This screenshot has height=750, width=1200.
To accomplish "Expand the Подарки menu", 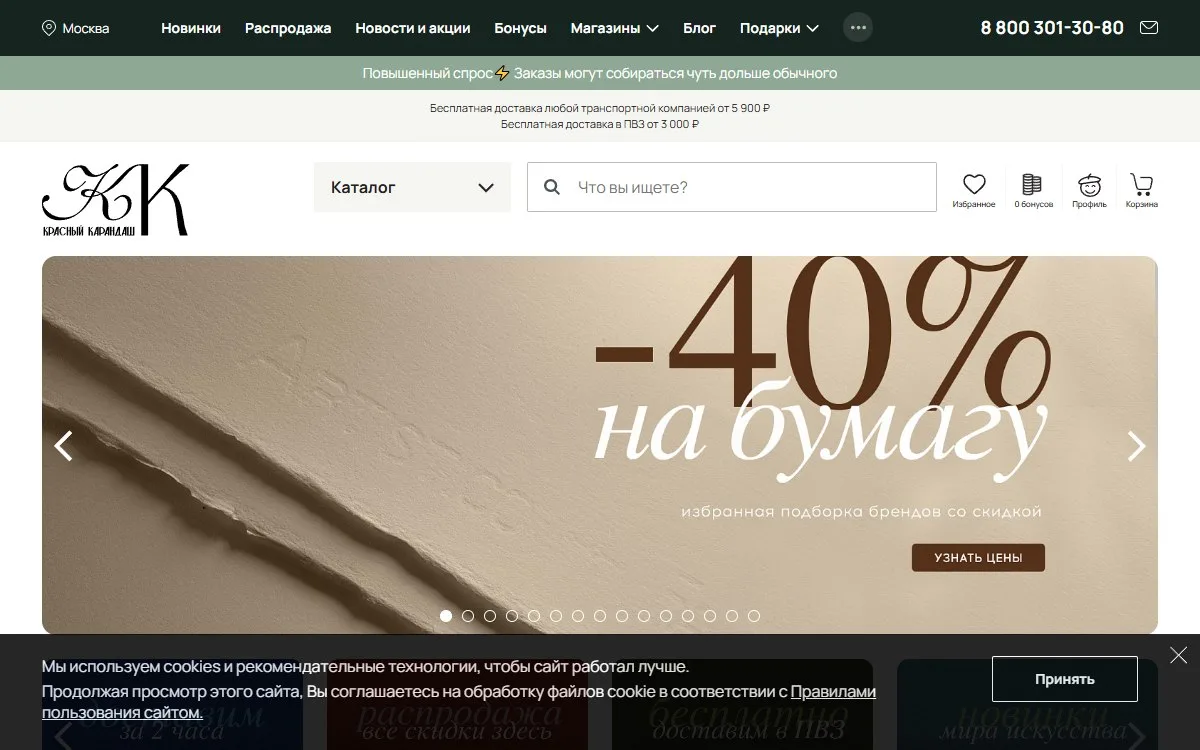I will coord(779,28).
